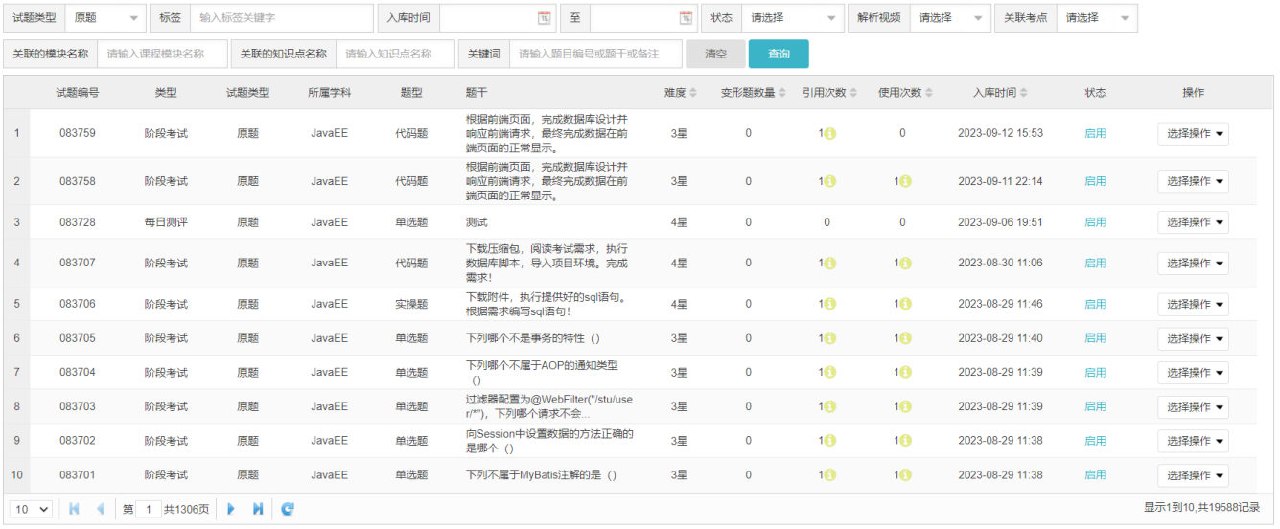This screenshot has width=1280, height=529.
Task: Click the page number input box
Action: point(147,509)
